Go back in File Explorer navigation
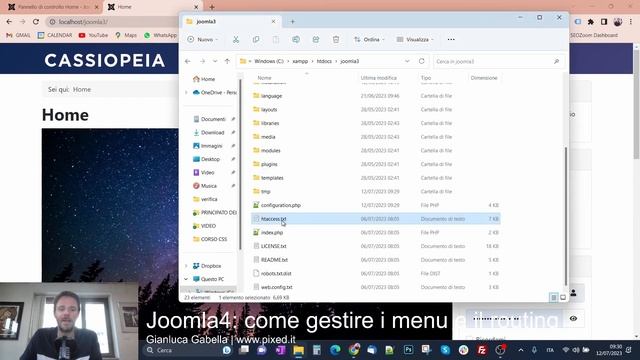 188,61
